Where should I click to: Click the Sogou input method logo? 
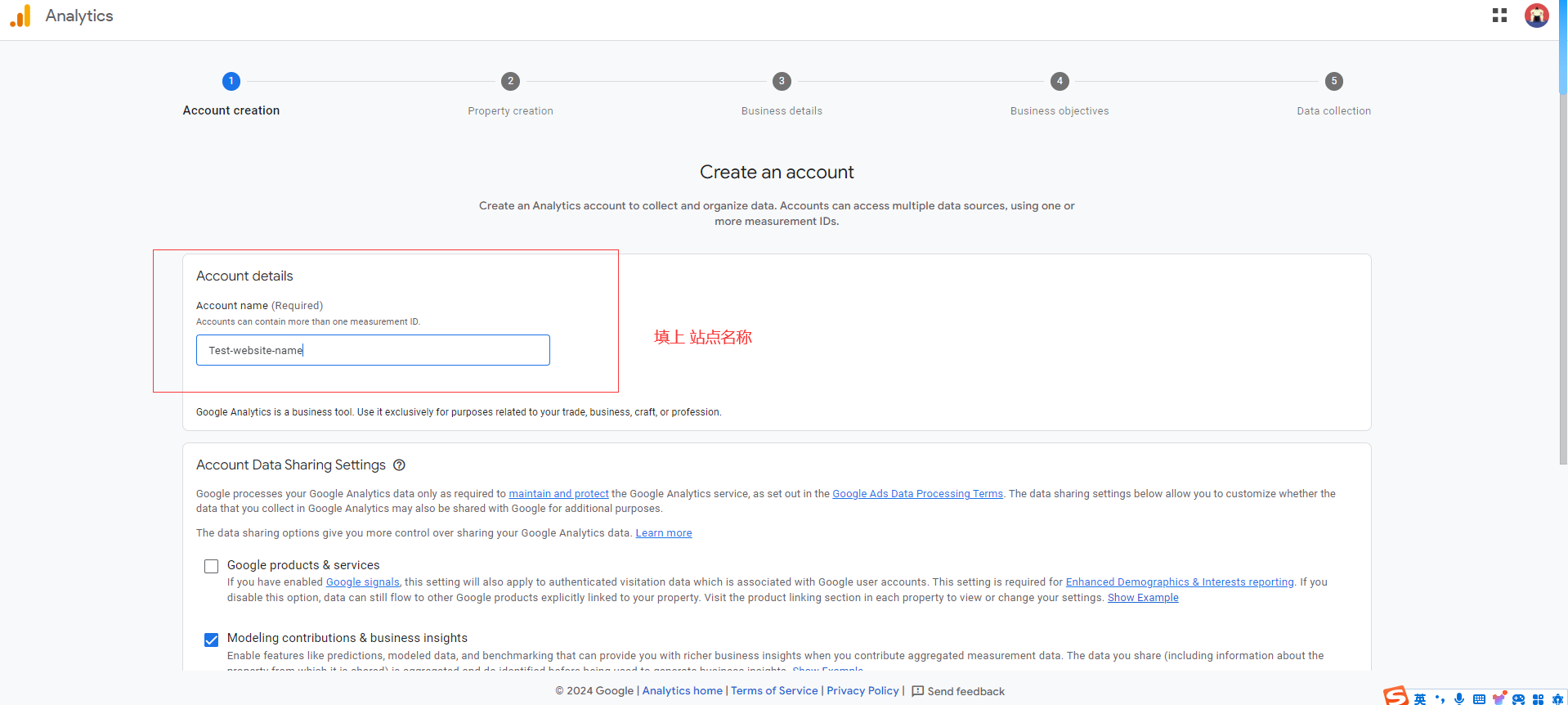pos(1396,697)
